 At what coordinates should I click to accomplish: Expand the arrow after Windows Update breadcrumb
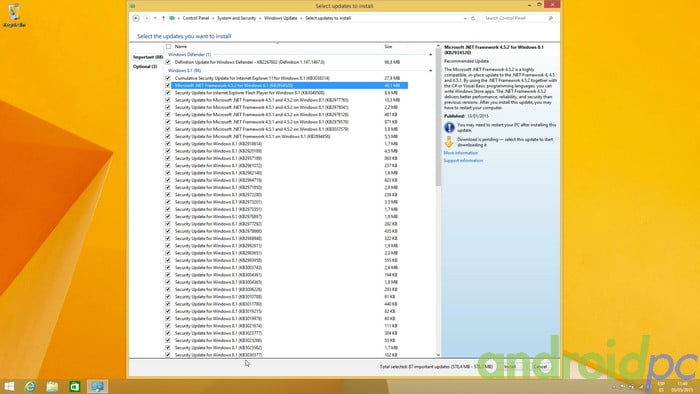click(x=301, y=18)
